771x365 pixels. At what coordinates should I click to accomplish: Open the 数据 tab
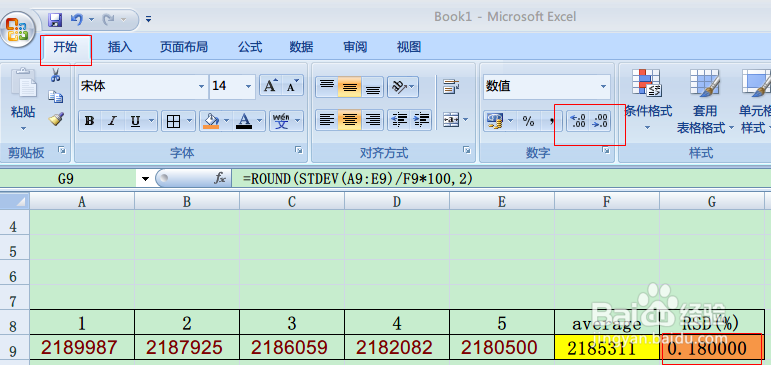(x=301, y=47)
